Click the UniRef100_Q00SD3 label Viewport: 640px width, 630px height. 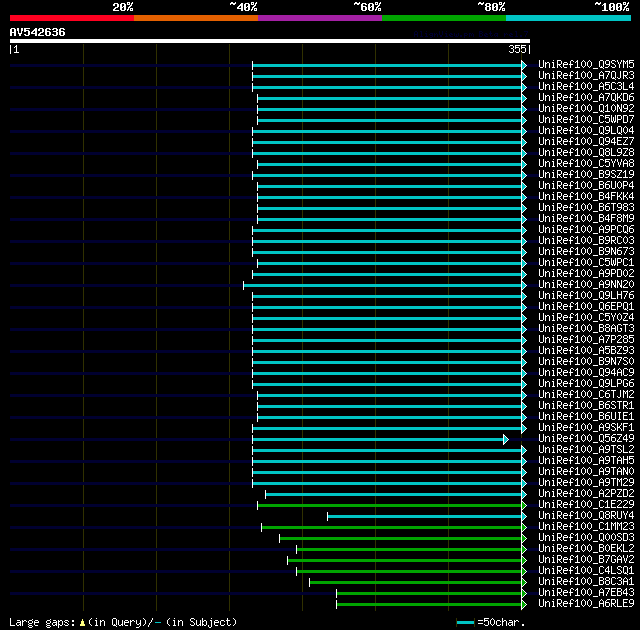coord(586,538)
